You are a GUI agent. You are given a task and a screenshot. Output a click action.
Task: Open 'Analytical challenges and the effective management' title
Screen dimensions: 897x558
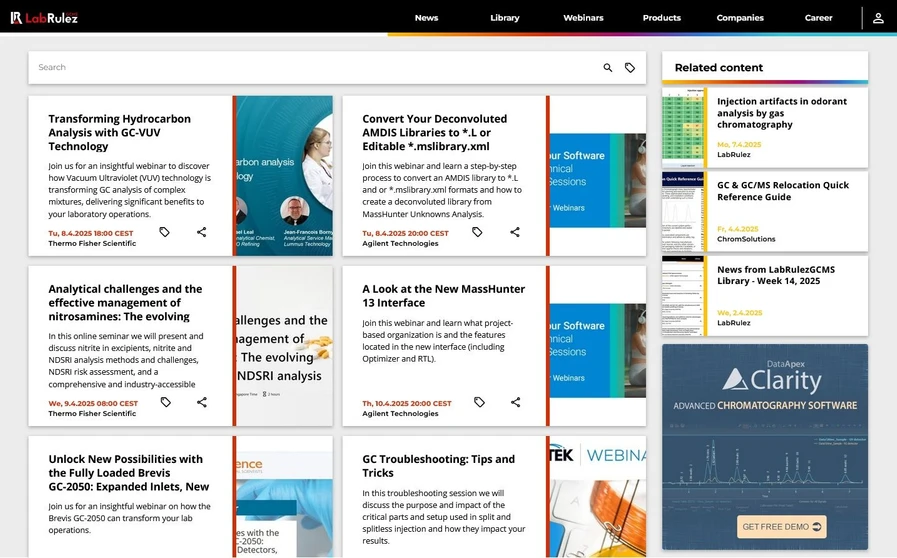(125, 302)
